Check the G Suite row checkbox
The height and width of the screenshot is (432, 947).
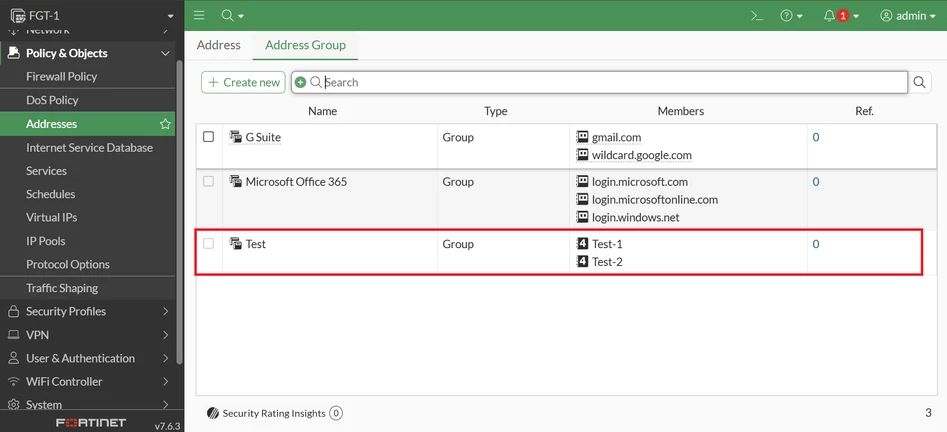click(208, 137)
